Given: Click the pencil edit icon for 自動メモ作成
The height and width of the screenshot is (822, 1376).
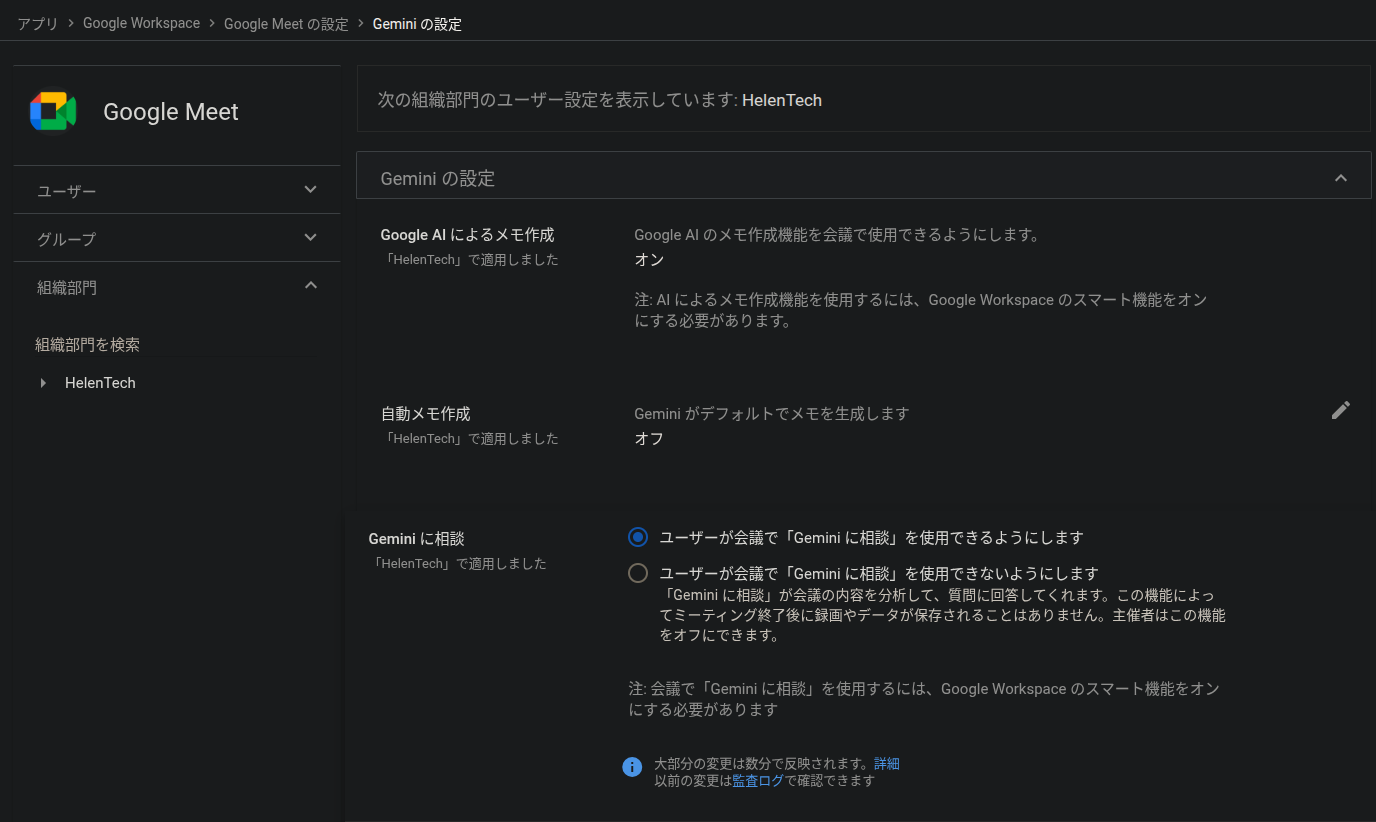Looking at the screenshot, I should click(x=1341, y=410).
